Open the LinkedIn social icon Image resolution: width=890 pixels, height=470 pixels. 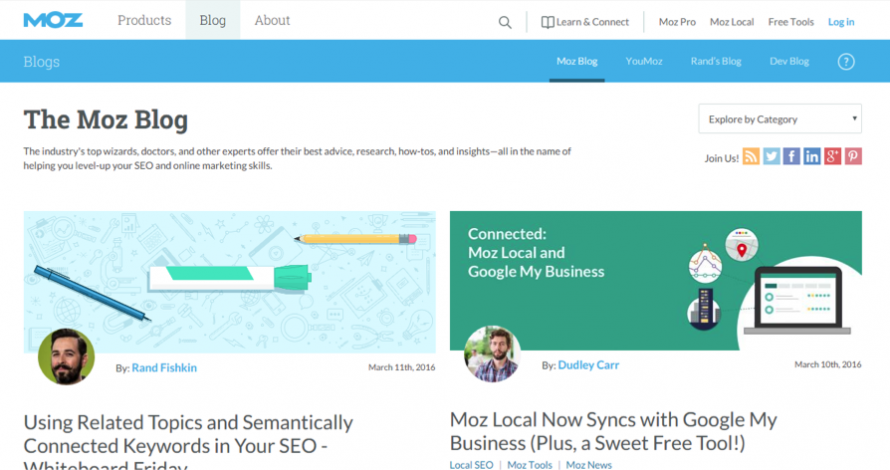(x=812, y=156)
